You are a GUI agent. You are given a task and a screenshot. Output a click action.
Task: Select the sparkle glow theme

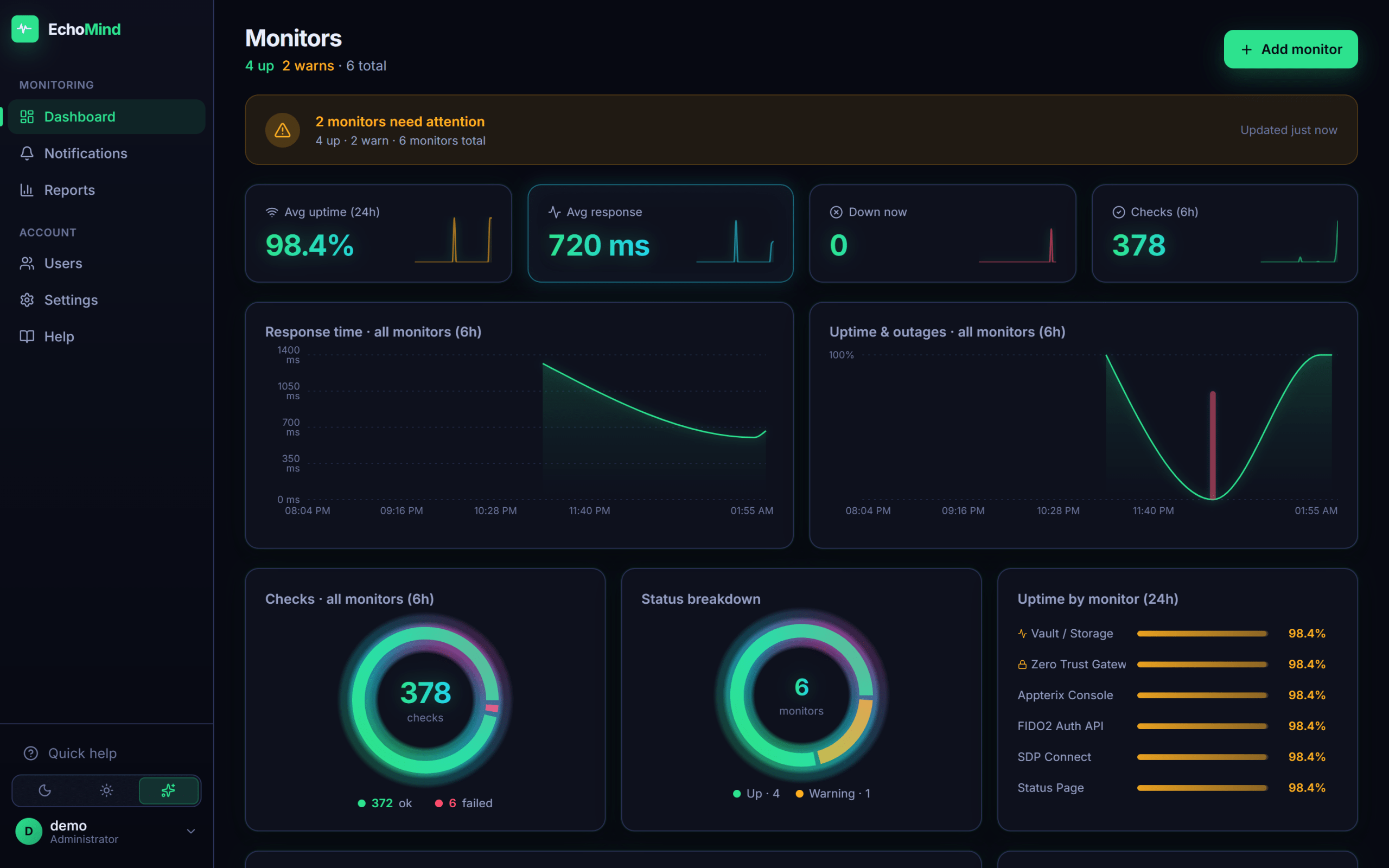pos(168,790)
